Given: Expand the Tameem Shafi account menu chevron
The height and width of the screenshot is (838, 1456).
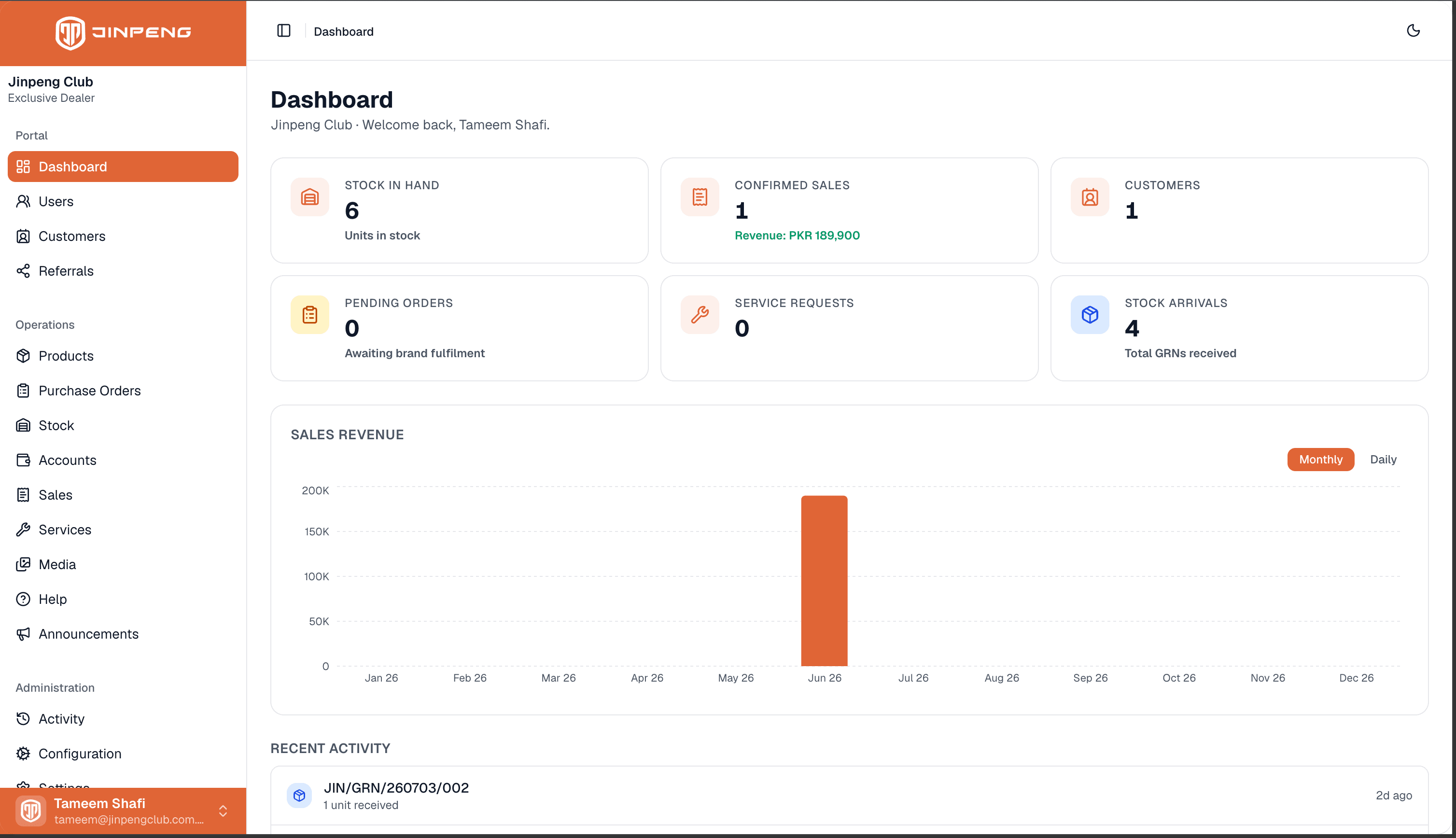Looking at the screenshot, I should click(224, 811).
